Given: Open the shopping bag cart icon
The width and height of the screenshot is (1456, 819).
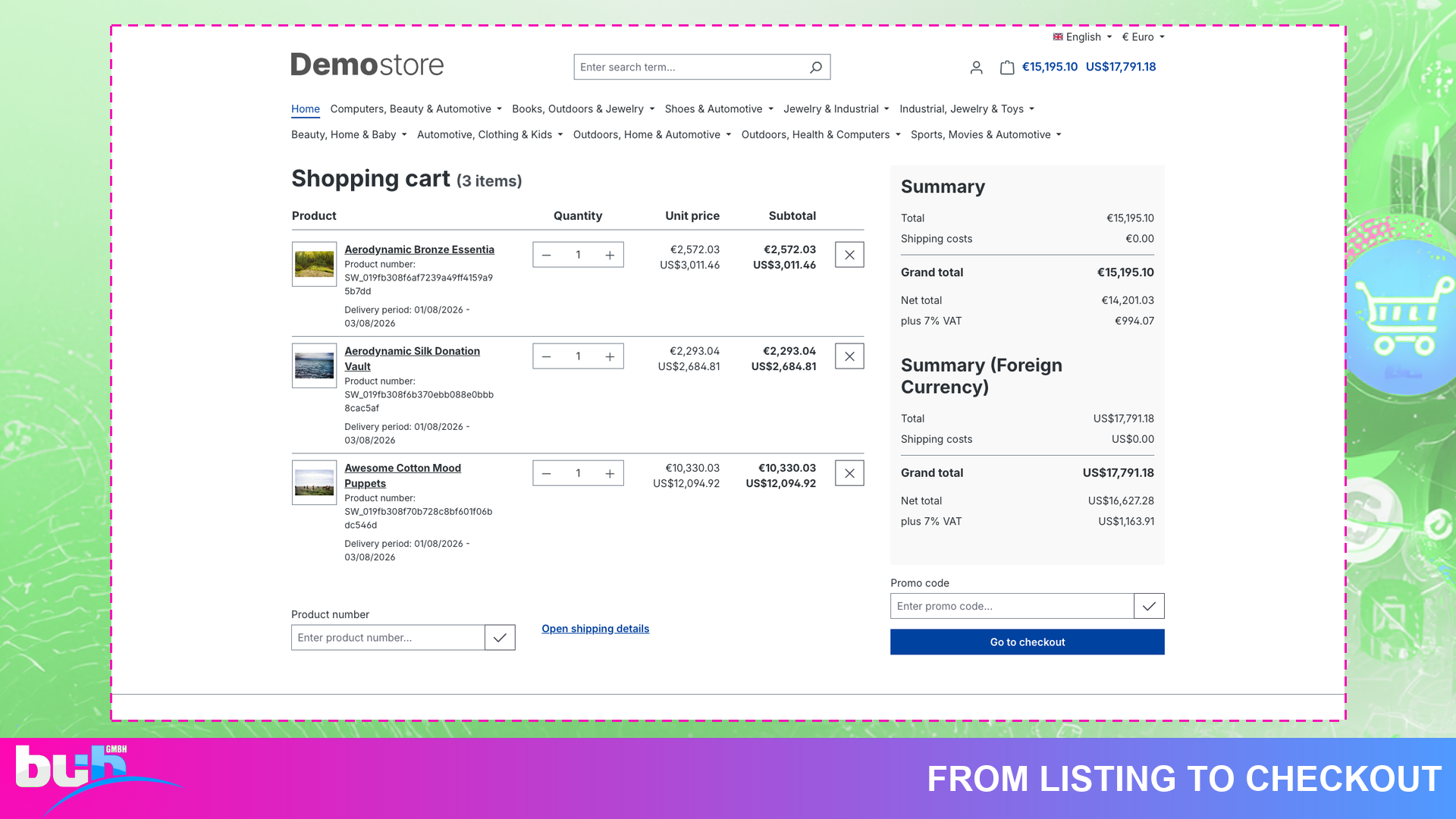Looking at the screenshot, I should pyautogui.click(x=1007, y=67).
